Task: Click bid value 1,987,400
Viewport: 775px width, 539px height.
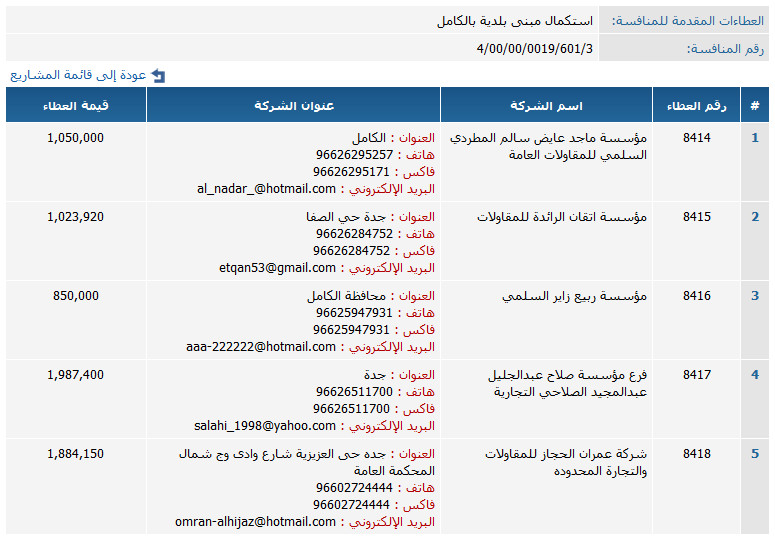Action: coord(76,375)
